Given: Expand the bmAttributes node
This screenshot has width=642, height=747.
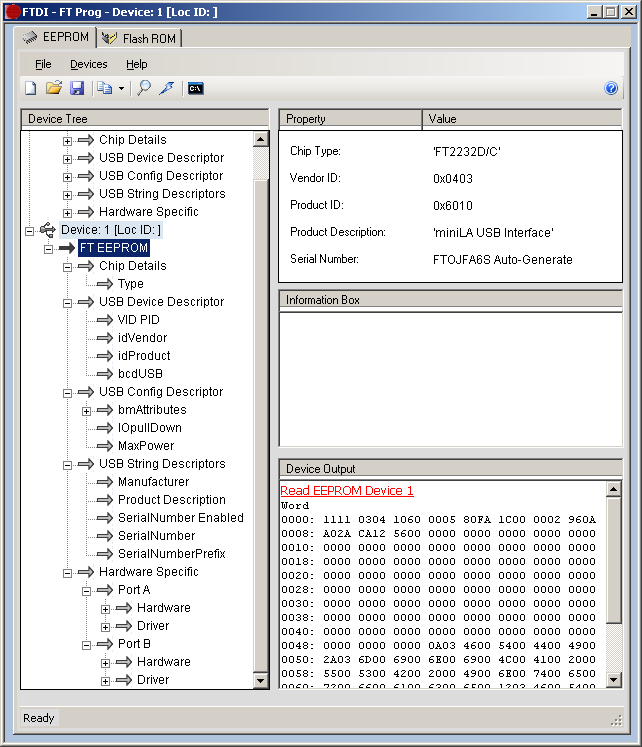Looking at the screenshot, I should coord(87,411).
